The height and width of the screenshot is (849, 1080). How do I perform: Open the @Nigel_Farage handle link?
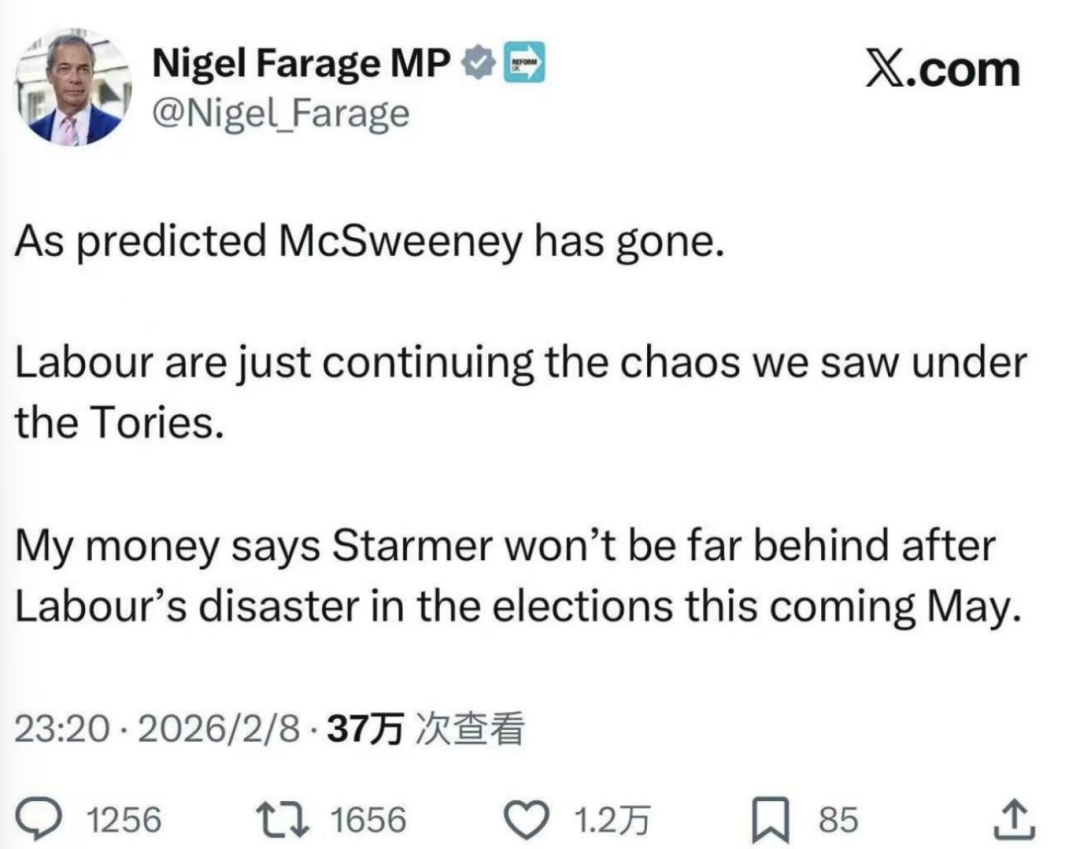(280, 114)
